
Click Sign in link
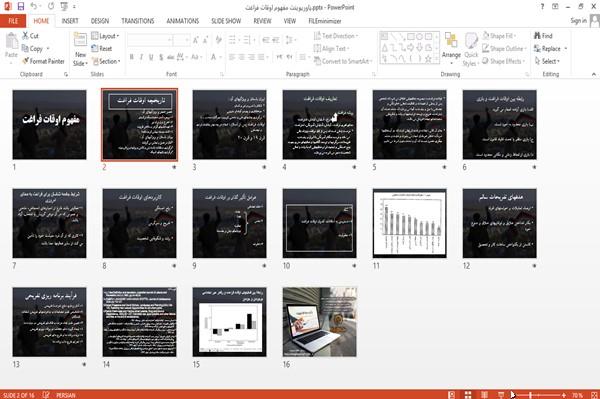tap(578, 21)
